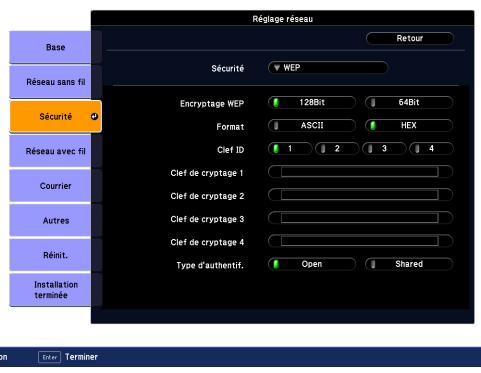Select Clef ID 1
Viewport: 481px width, 373px height.
[290, 149]
